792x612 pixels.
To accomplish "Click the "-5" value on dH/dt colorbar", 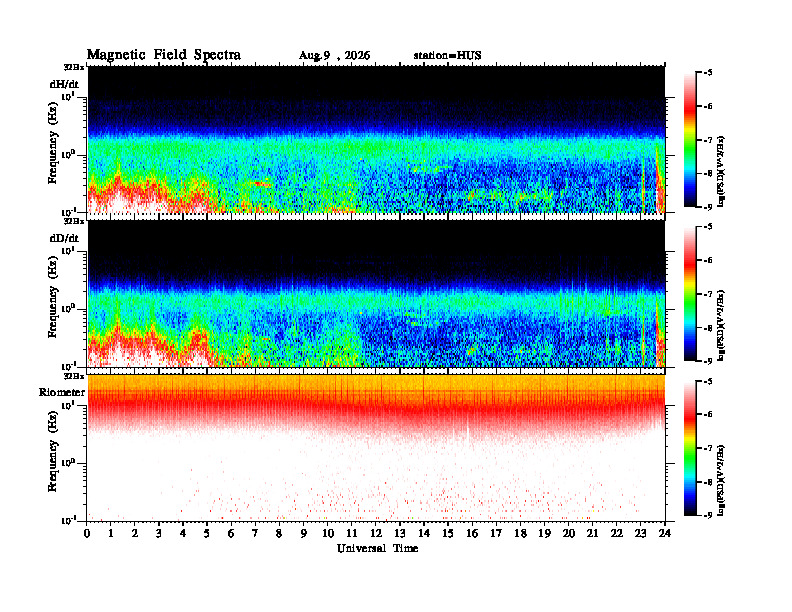I will click(709, 73).
